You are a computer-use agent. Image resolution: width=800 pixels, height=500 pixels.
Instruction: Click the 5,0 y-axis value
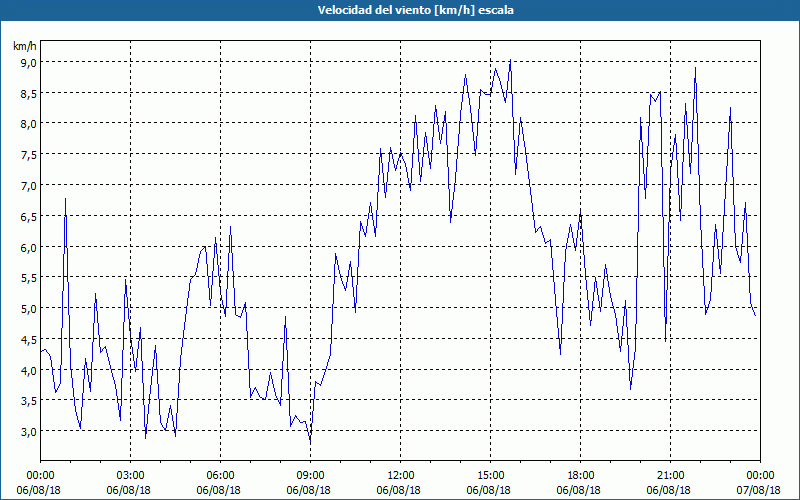coord(30,309)
